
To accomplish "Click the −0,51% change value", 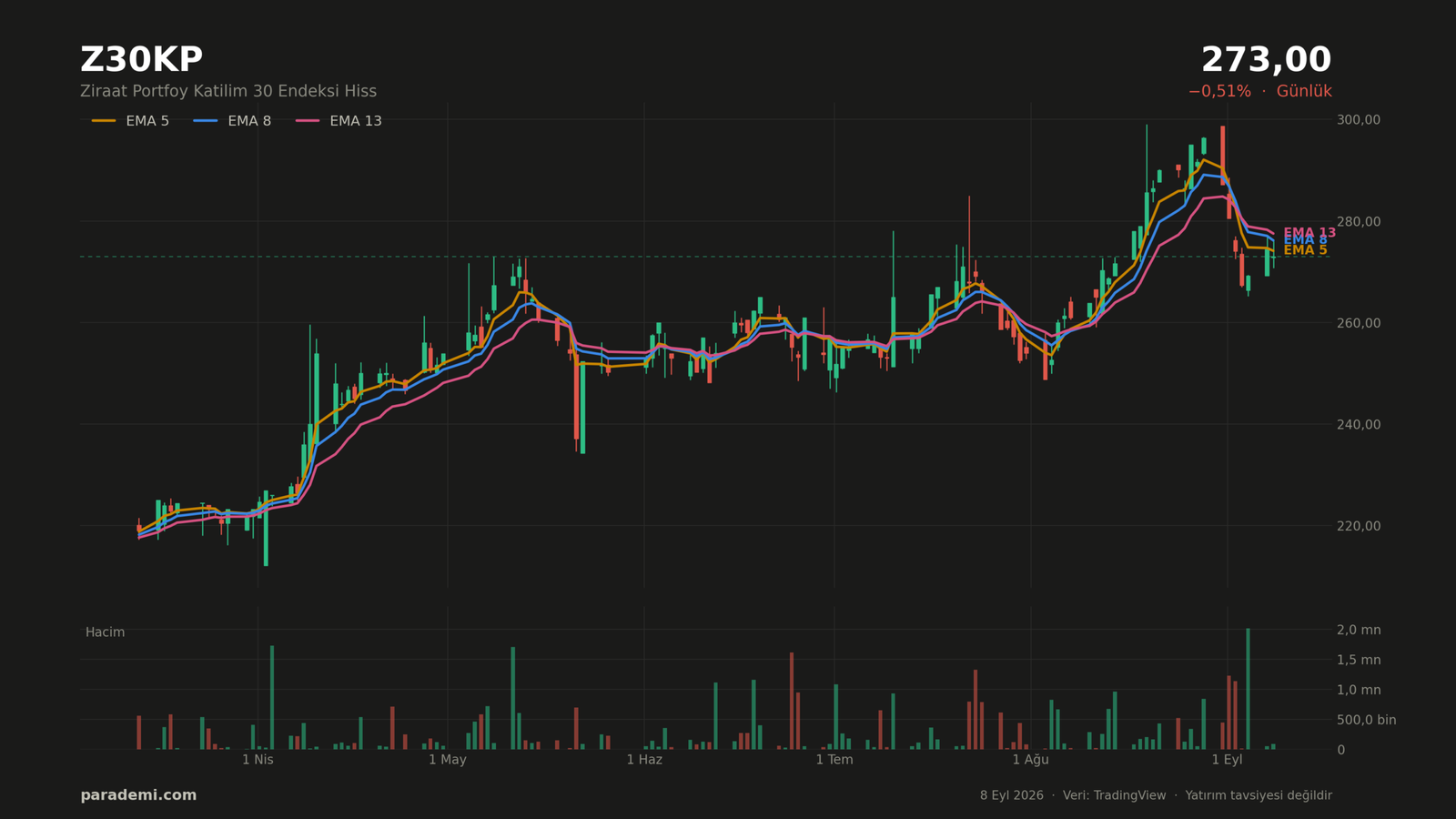I will tap(1219, 91).
